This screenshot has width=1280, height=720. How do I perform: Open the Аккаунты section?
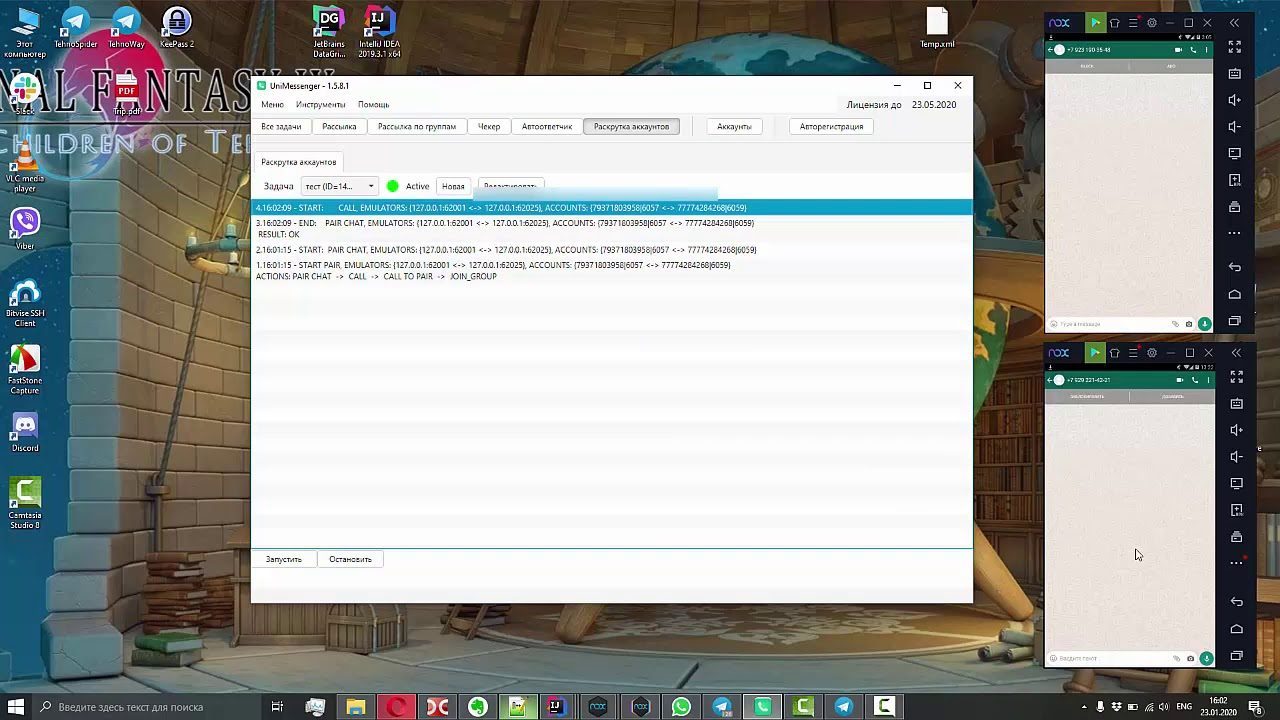tap(734, 126)
